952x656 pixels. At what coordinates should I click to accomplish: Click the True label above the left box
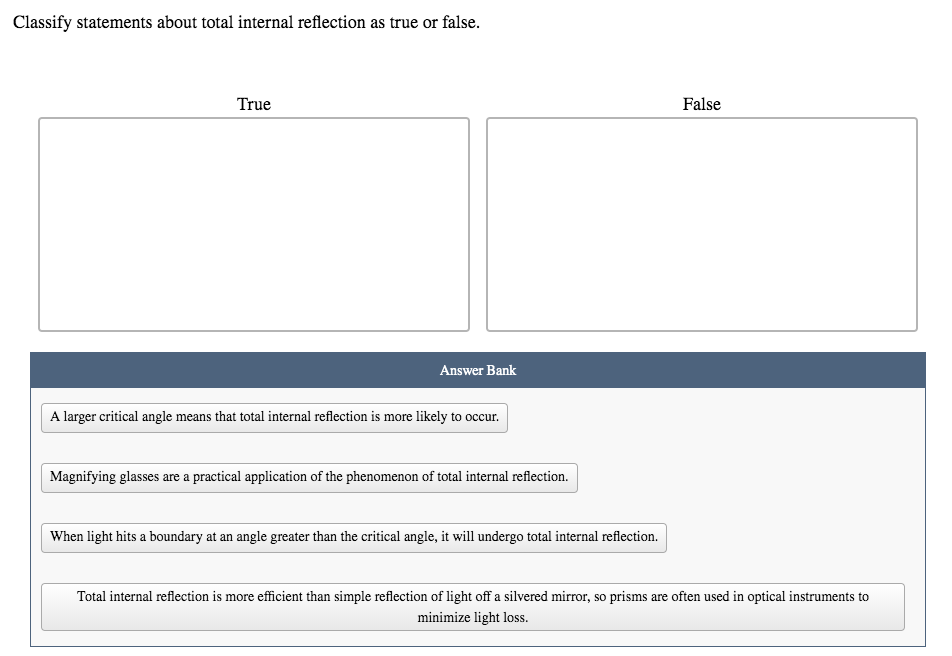pyautogui.click(x=252, y=104)
